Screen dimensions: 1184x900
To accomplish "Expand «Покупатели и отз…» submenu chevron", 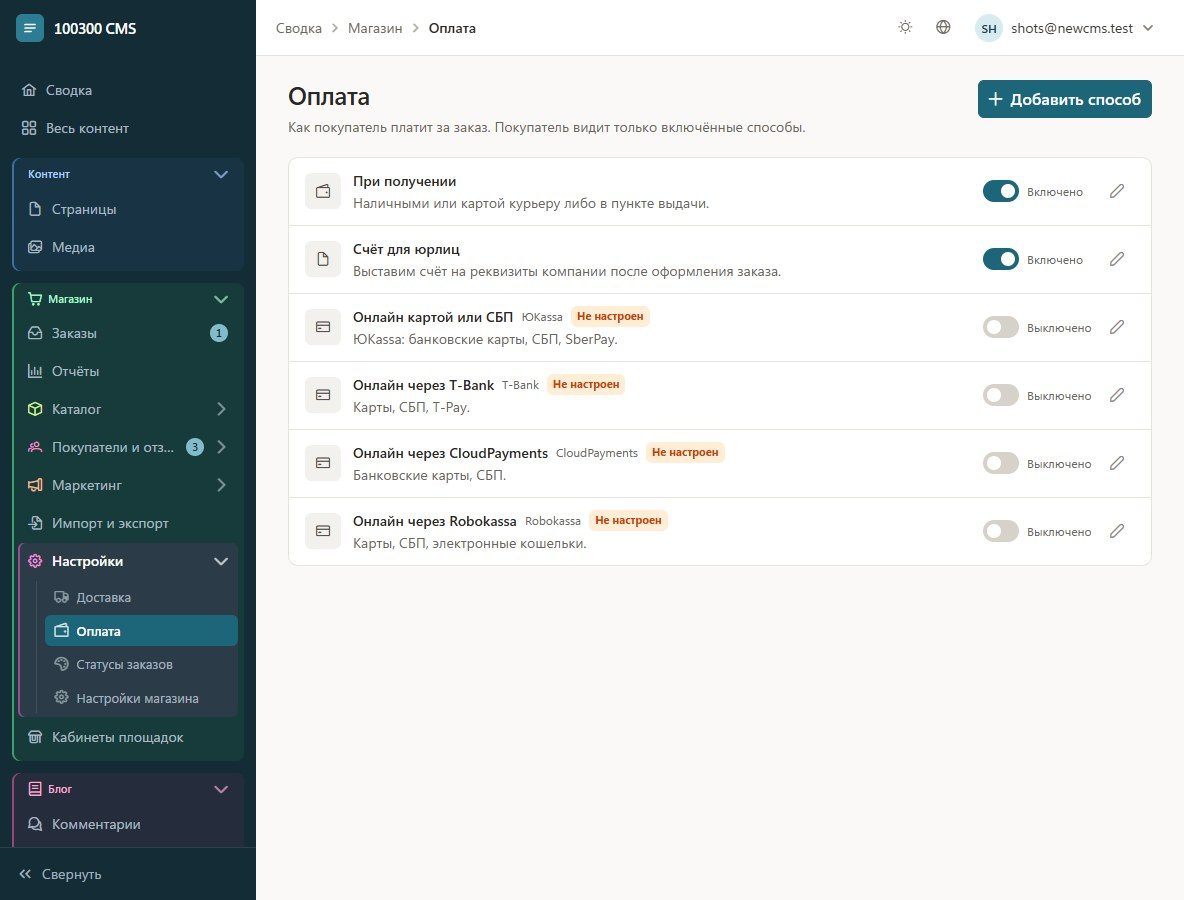I will click(221, 447).
